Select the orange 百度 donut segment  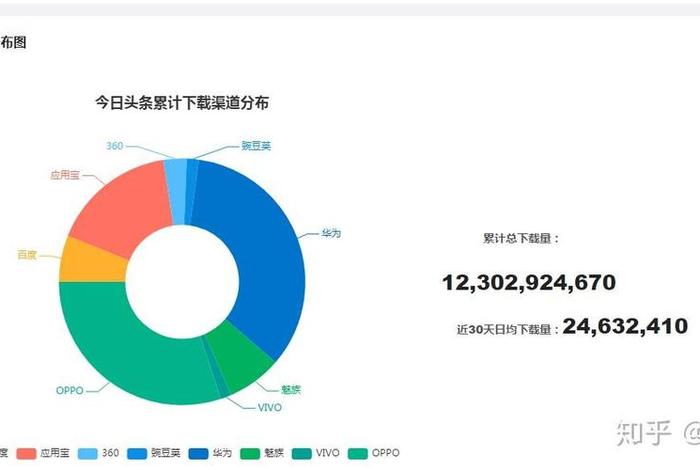click(x=92, y=263)
